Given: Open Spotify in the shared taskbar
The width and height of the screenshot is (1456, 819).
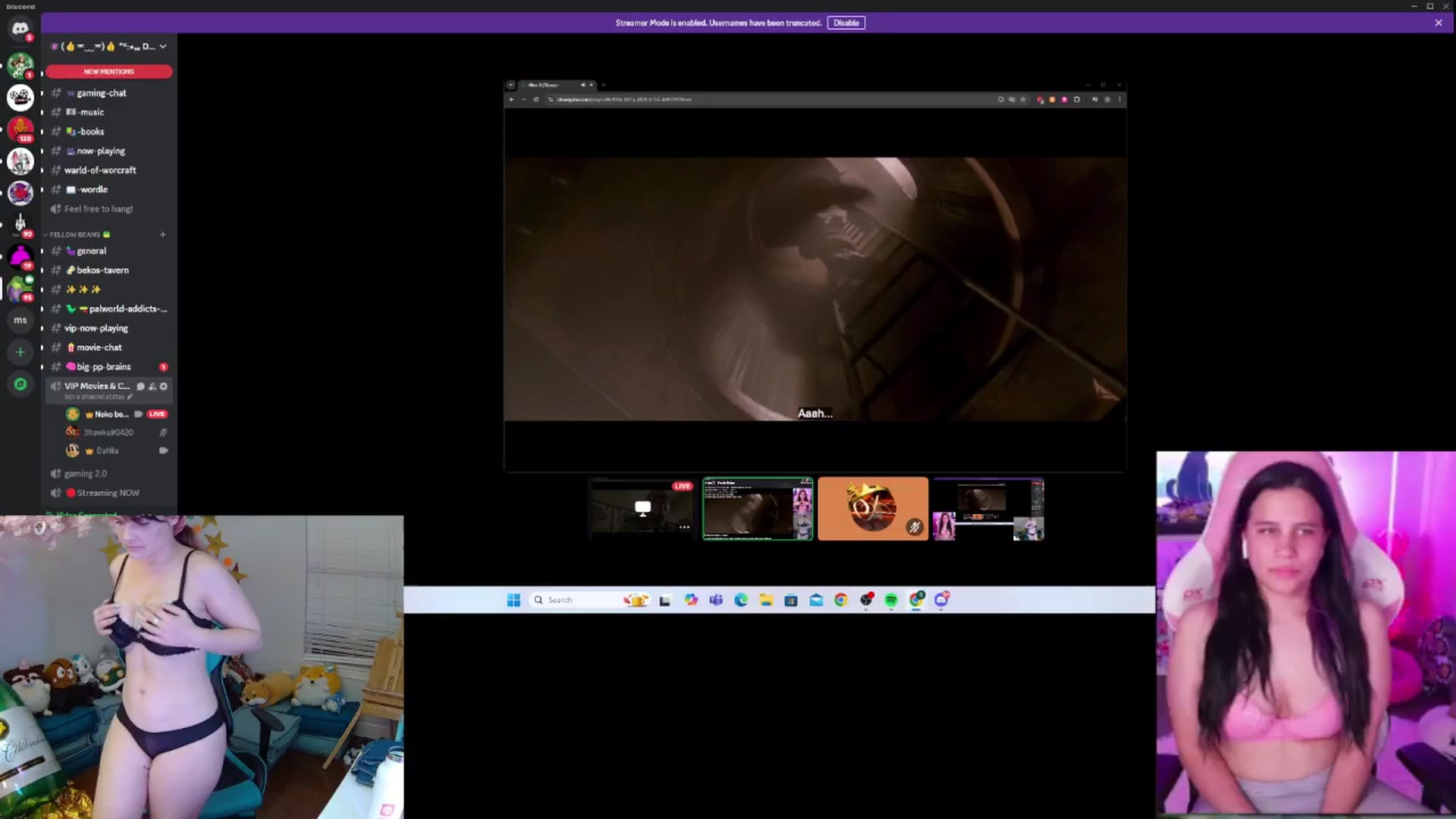Looking at the screenshot, I should (x=891, y=600).
